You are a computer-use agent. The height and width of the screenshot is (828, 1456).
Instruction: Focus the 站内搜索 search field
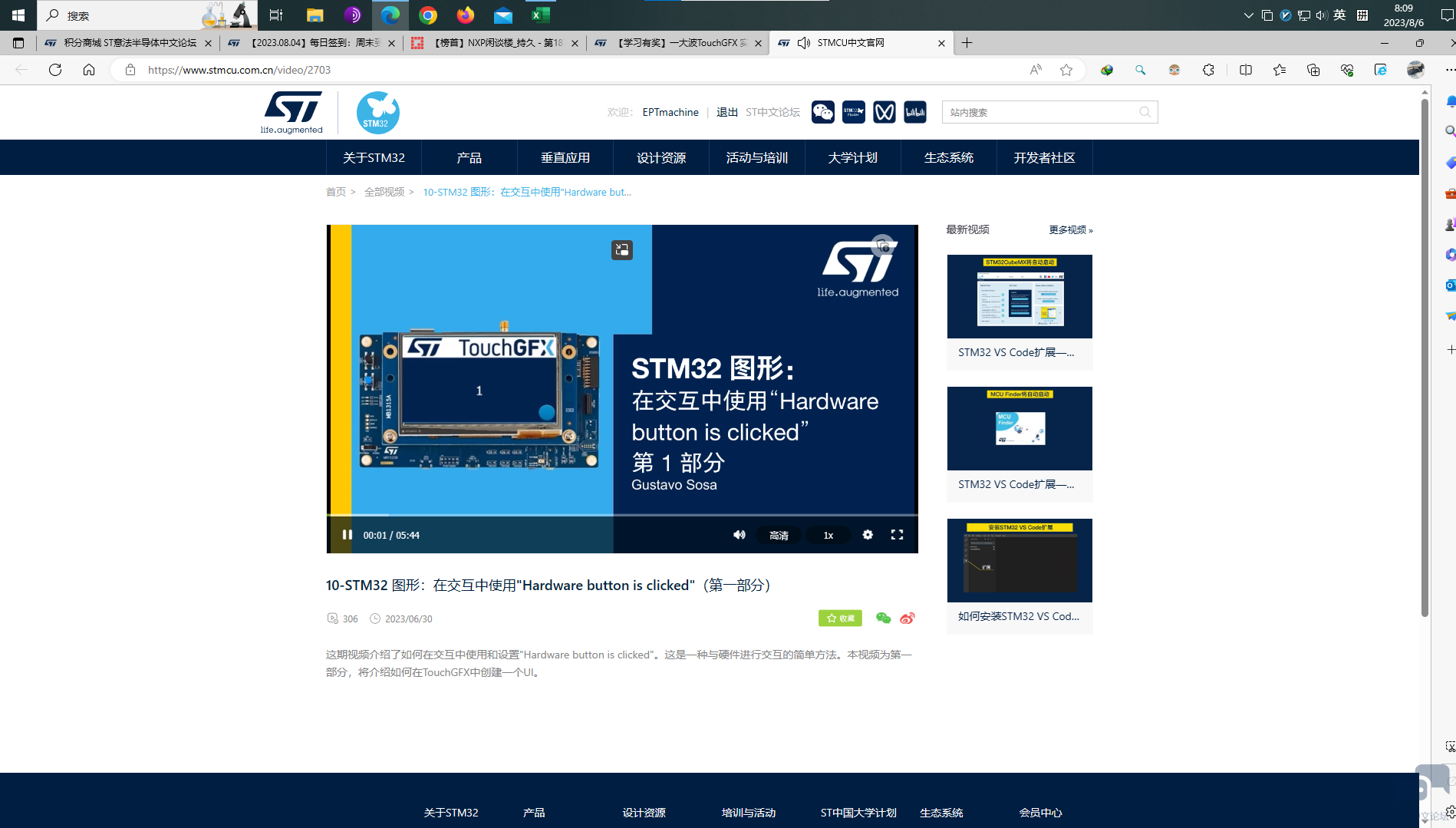tap(1049, 112)
